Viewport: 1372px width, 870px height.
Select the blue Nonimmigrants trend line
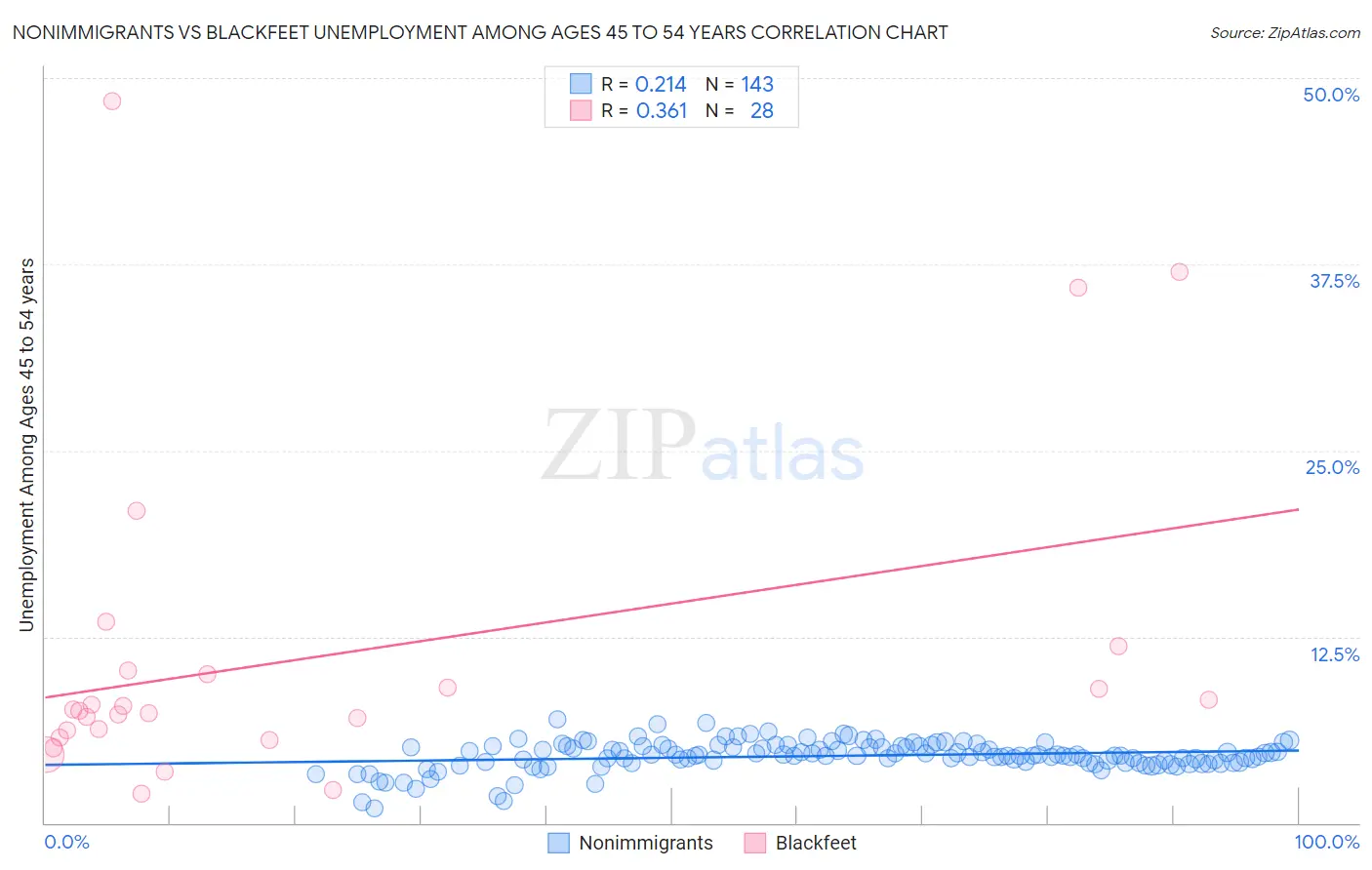point(671,757)
